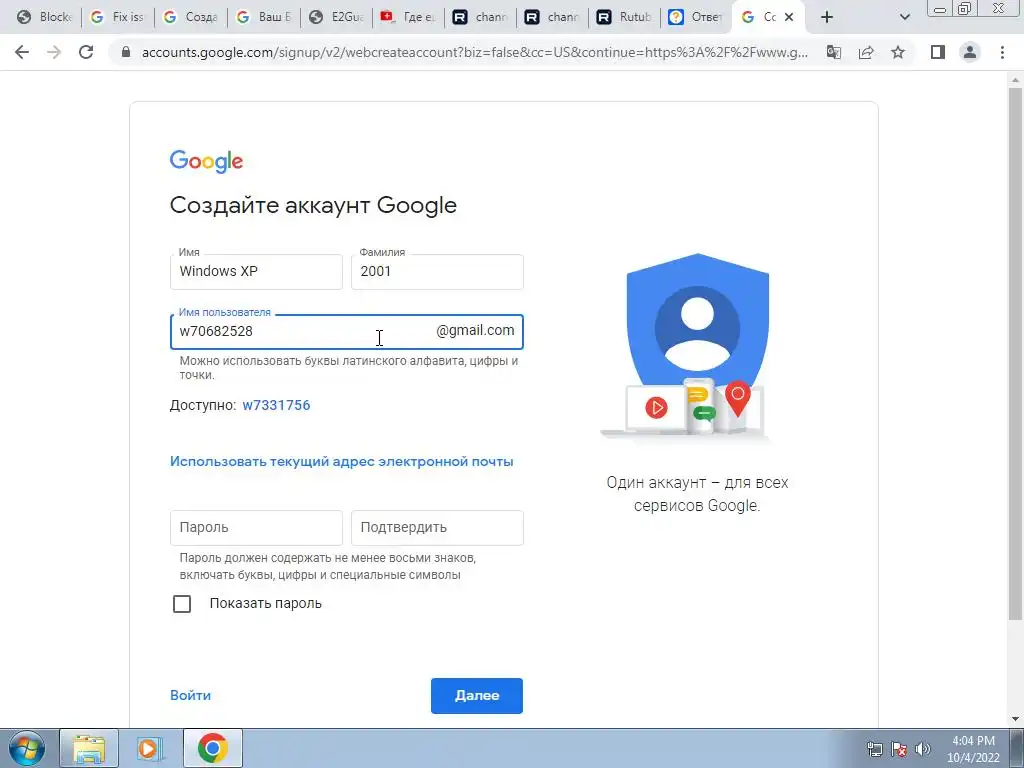Switch to the Rutub tab
1024x768 pixels.
point(624,17)
